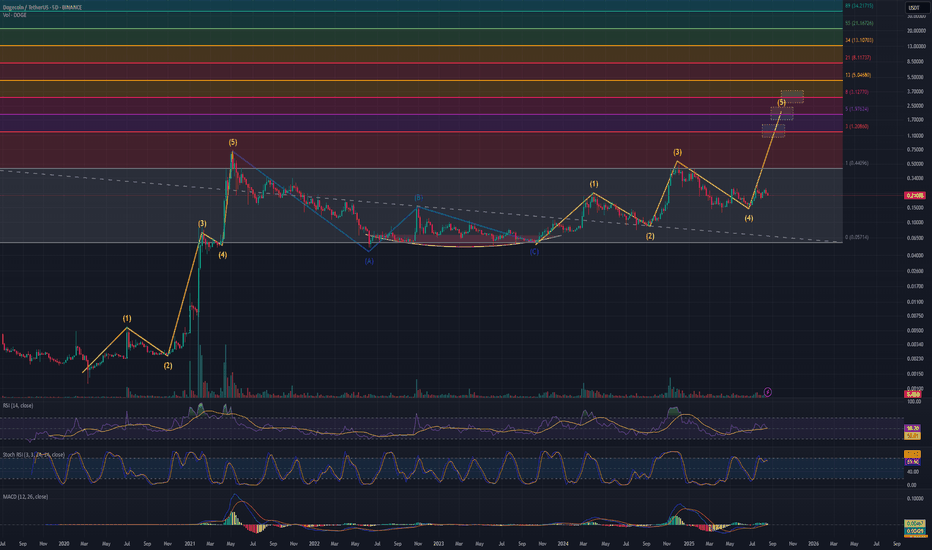Click the 0.34000 price axis label

[916, 178]
